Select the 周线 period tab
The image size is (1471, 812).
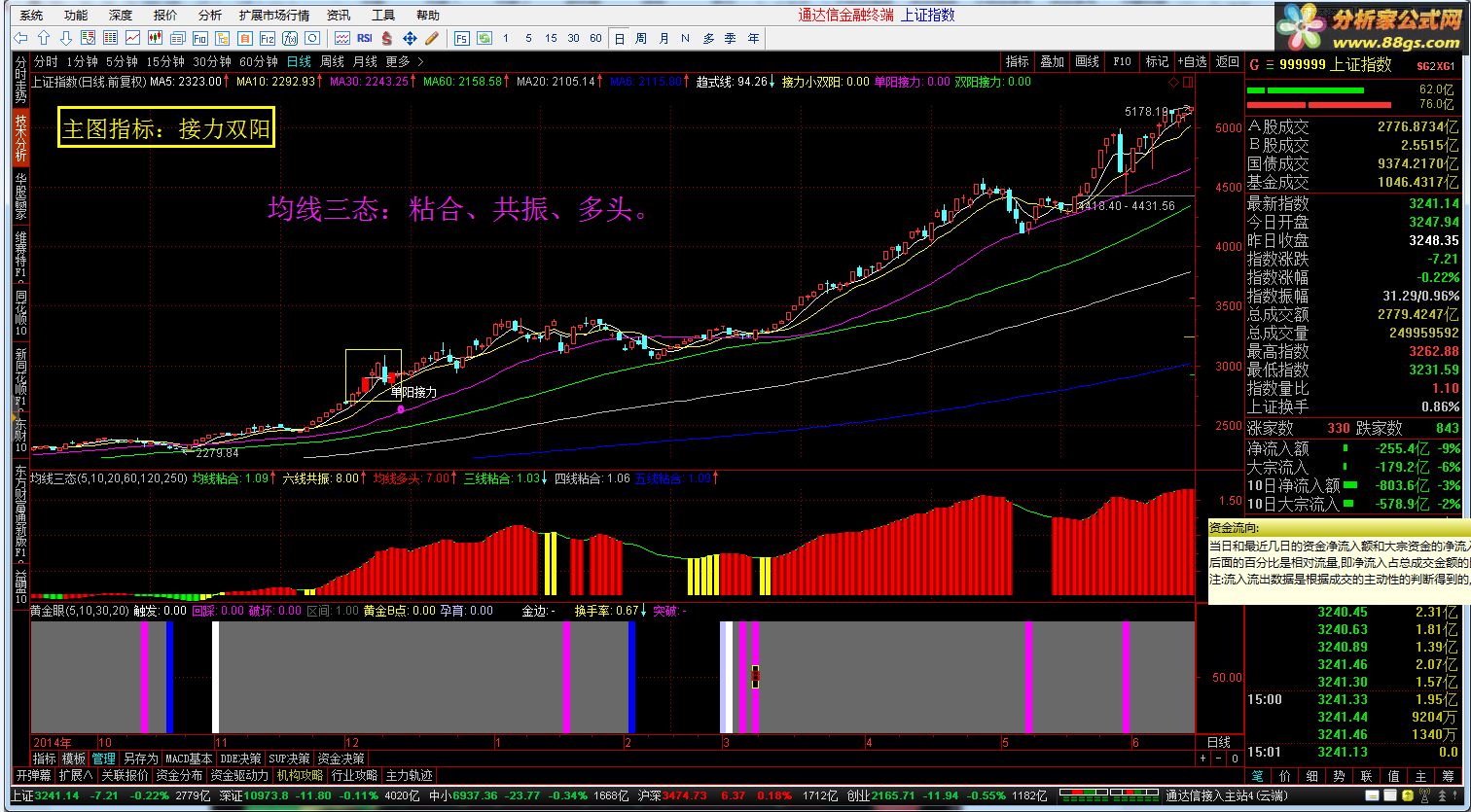pos(333,61)
